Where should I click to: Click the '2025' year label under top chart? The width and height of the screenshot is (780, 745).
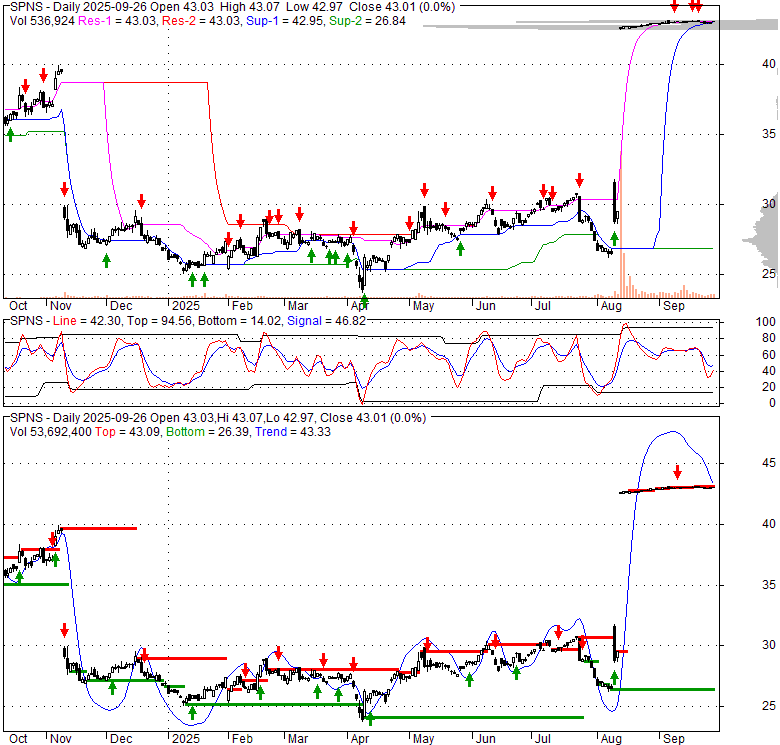click(186, 306)
